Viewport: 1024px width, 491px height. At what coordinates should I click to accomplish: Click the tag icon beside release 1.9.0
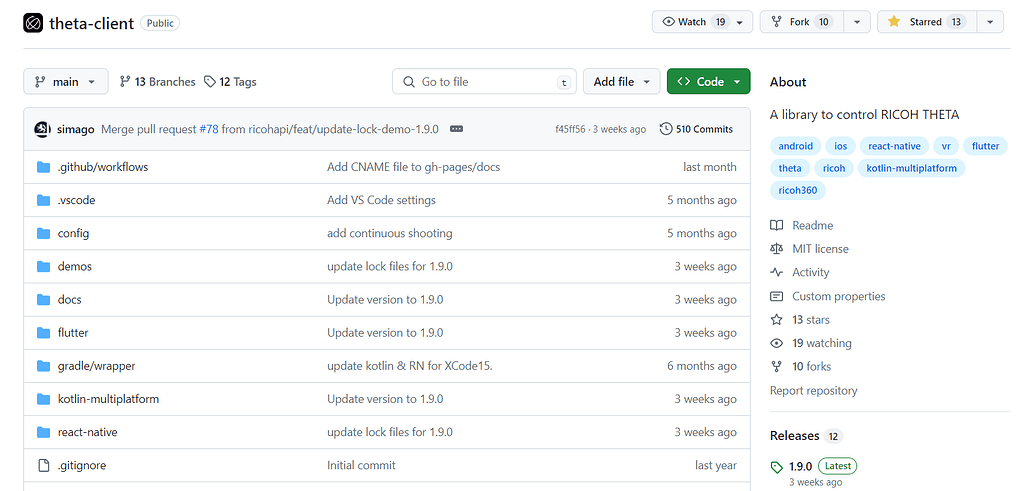[776, 467]
